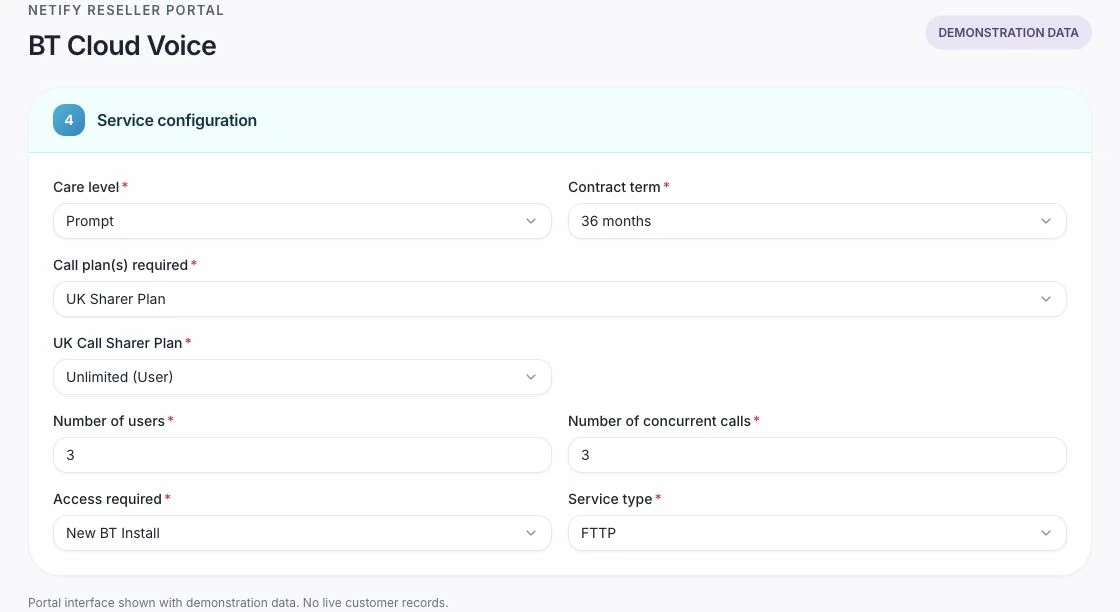
Task: Click the Service configuration heading
Action: (177, 121)
